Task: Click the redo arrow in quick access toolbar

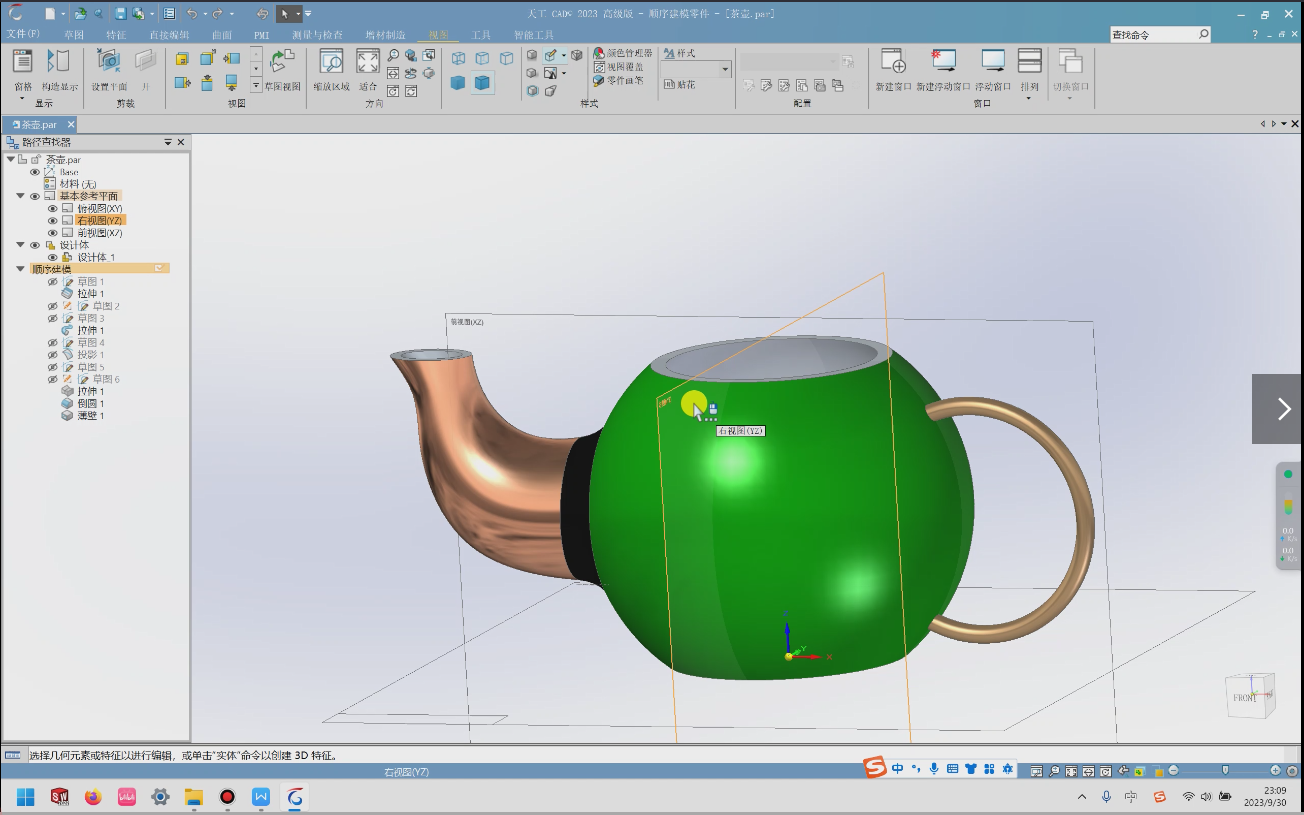Action: pos(217,14)
